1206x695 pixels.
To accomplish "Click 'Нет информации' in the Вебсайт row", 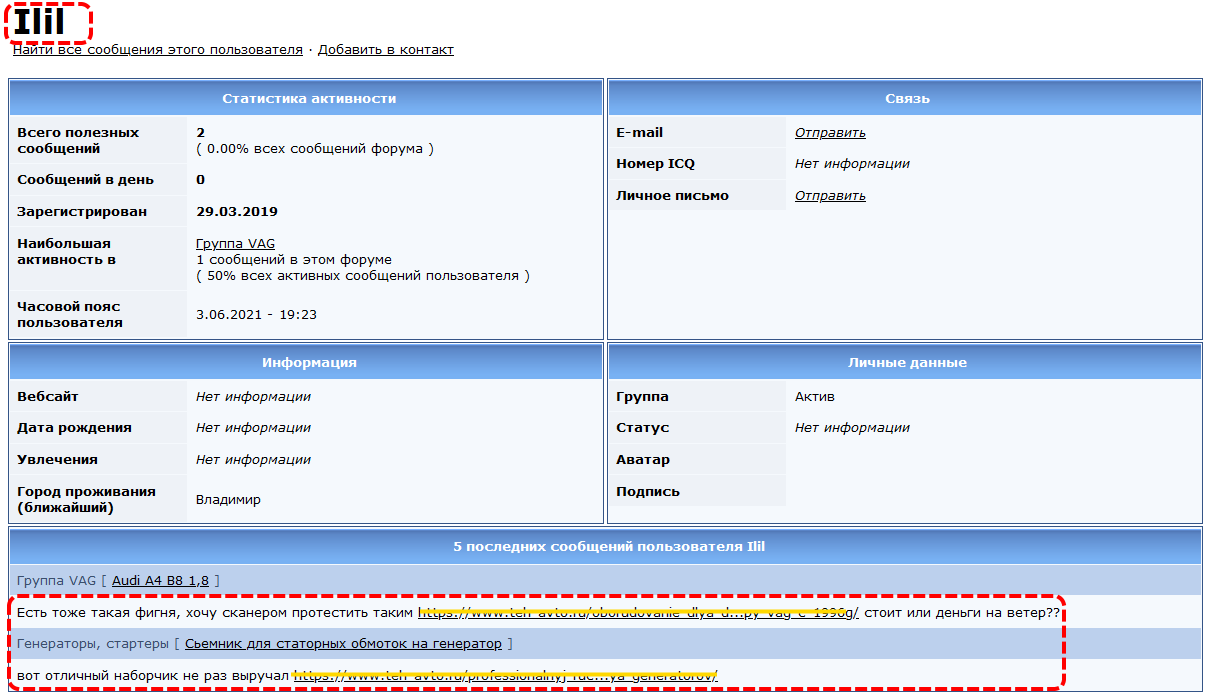I will [x=253, y=396].
